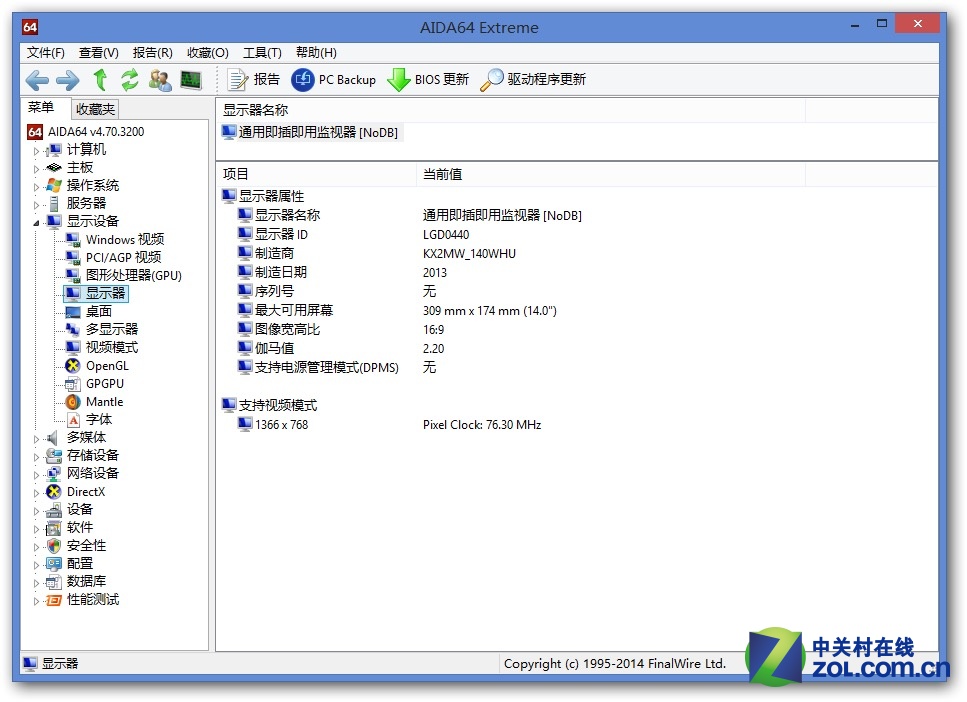Click the GPGPU icon in tree
The width and height of the screenshot is (967, 702).
click(x=73, y=384)
